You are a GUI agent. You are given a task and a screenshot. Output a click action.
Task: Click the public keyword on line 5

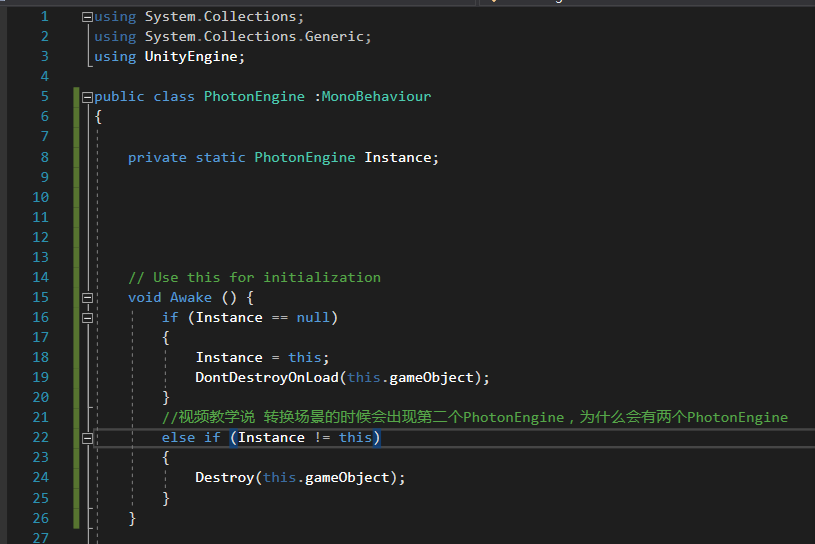[119, 97]
